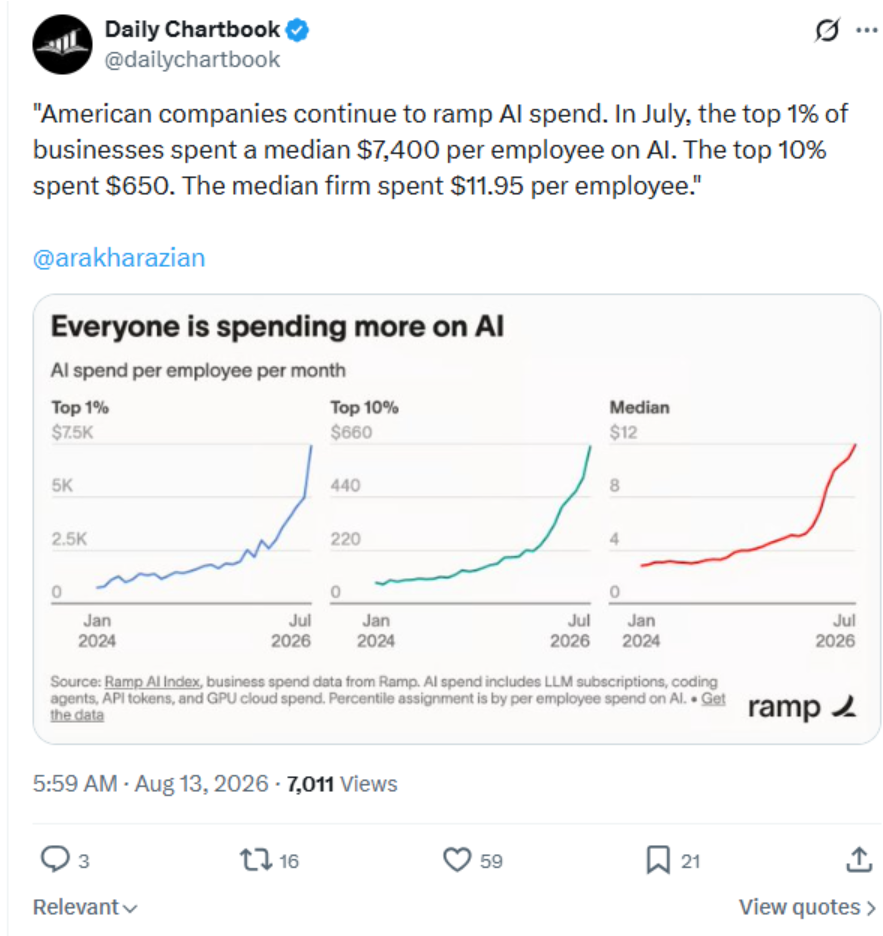
Task: Open View quotes chevron link
Action: click(x=807, y=907)
